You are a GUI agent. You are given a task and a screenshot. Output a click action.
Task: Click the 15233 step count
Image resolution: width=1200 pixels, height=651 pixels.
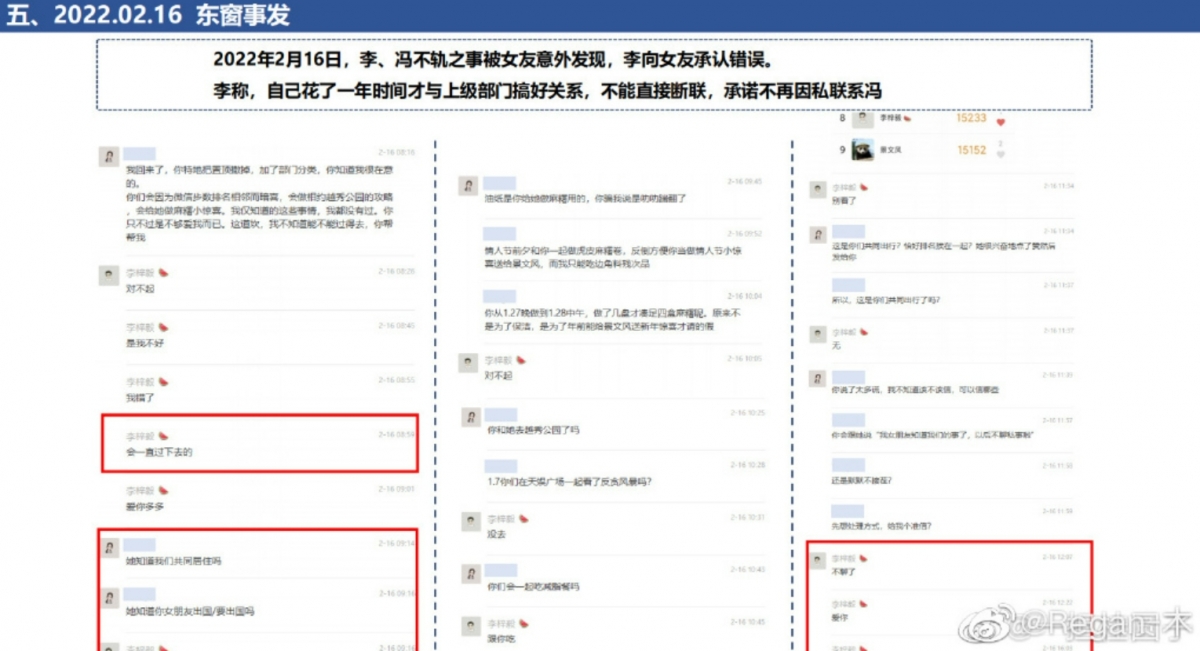[971, 118]
